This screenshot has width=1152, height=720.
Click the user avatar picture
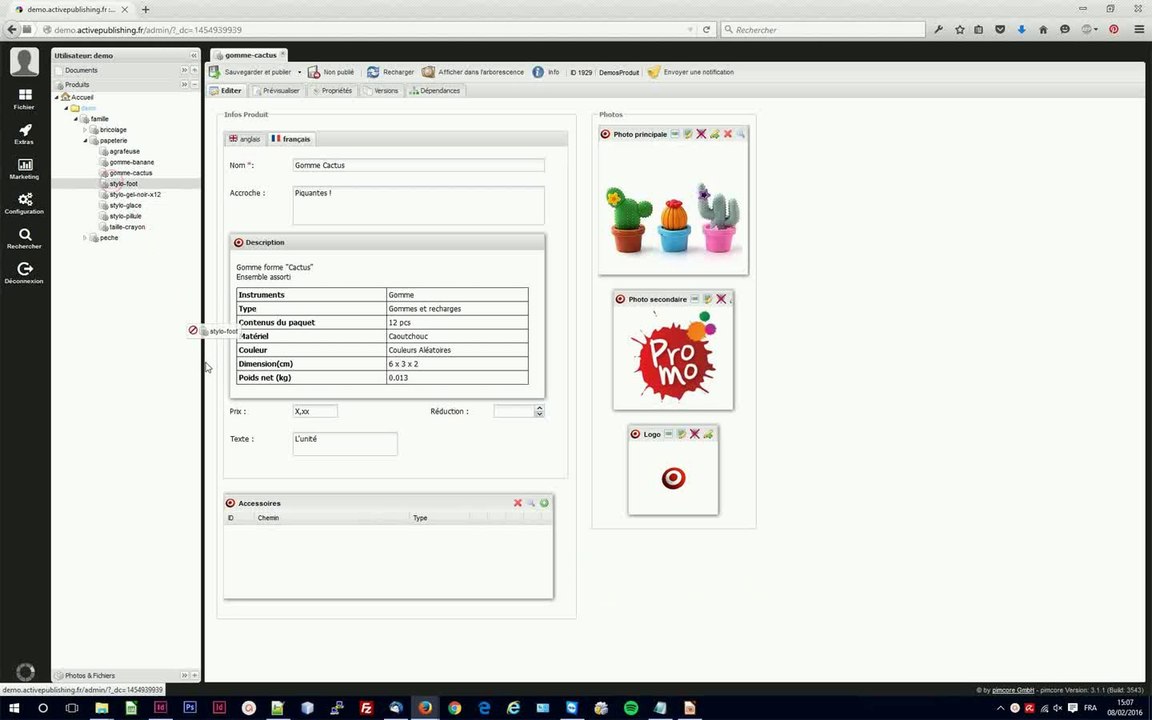point(24,62)
